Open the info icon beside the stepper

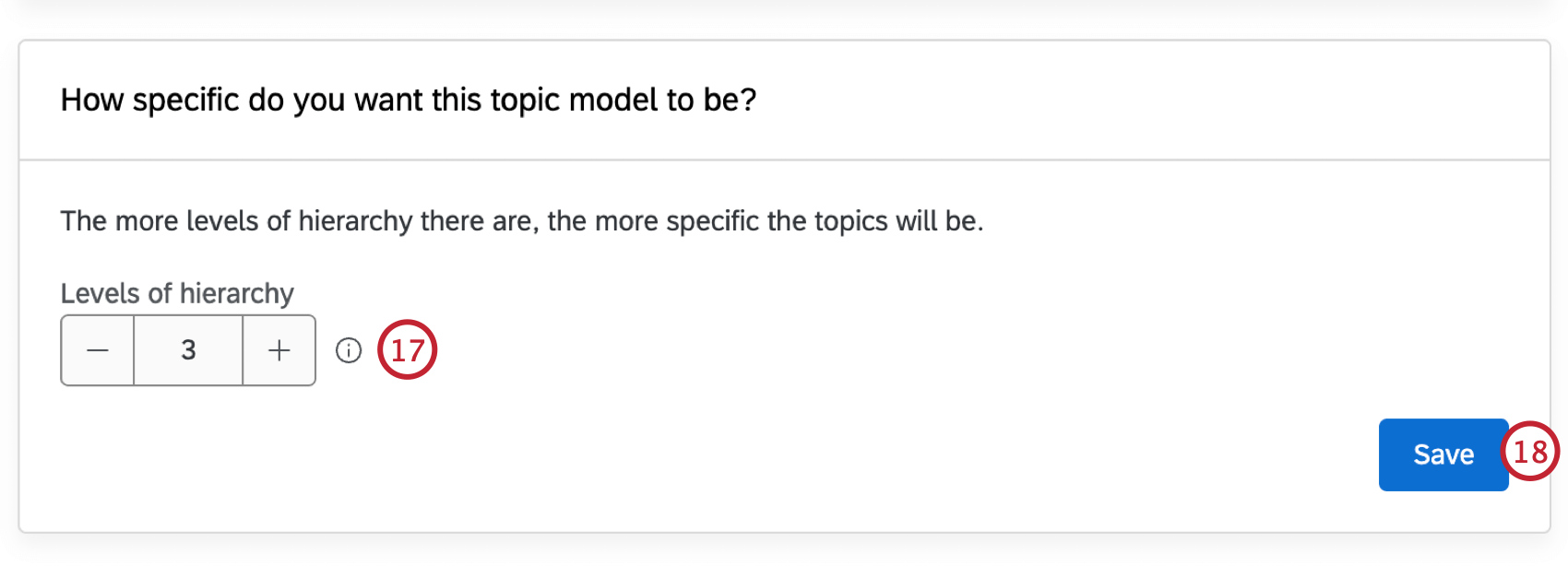(349, 350)
